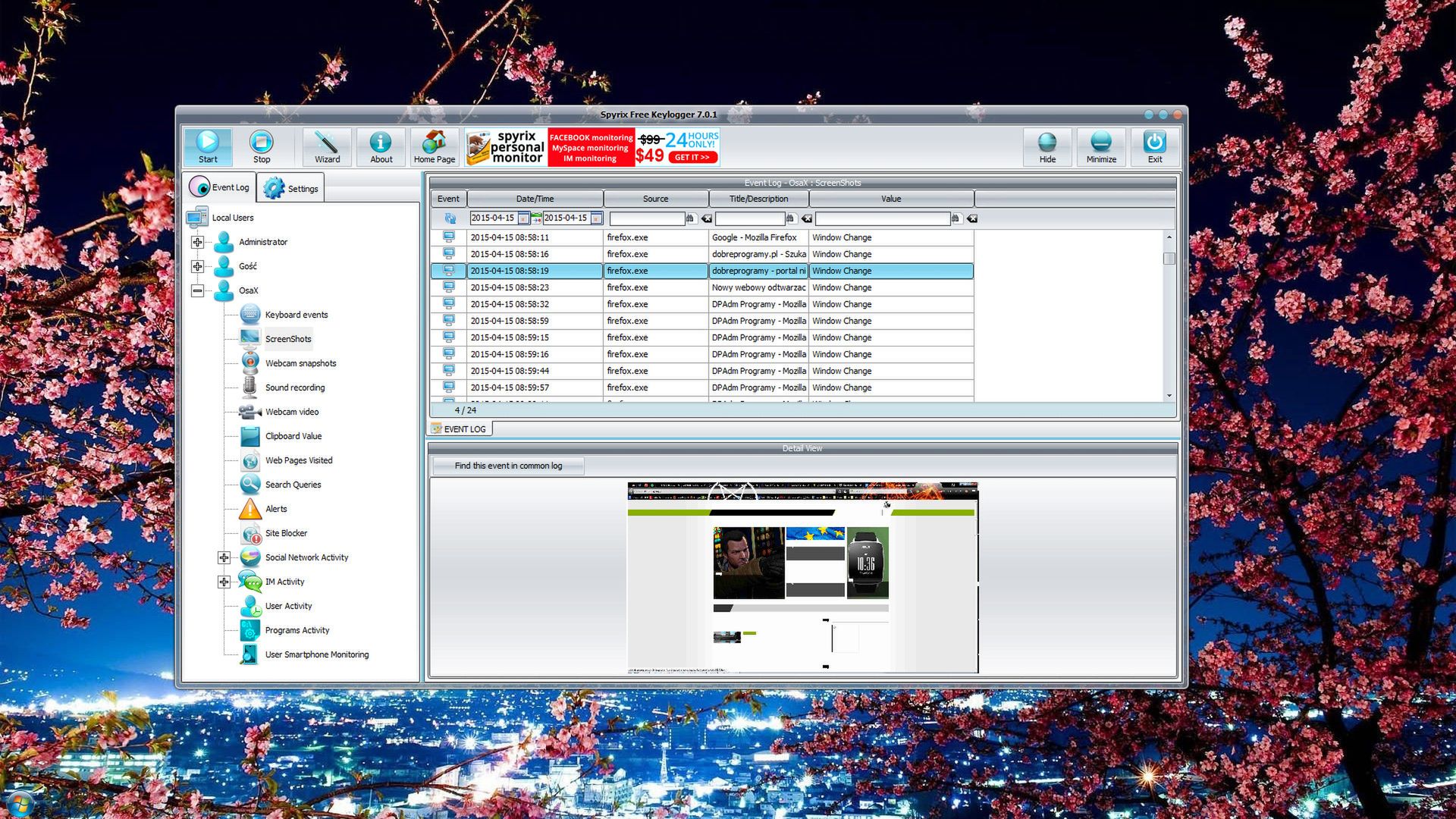Open Search Queries history

(292, 485)
